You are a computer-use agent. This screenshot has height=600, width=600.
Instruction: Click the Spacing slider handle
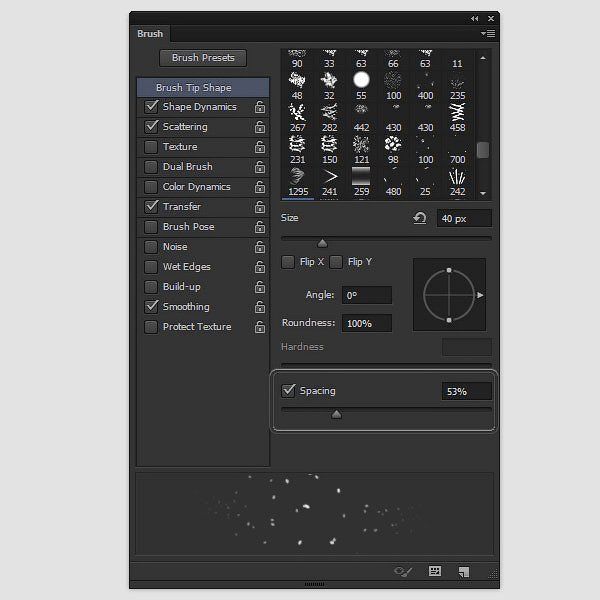[336, 414]
